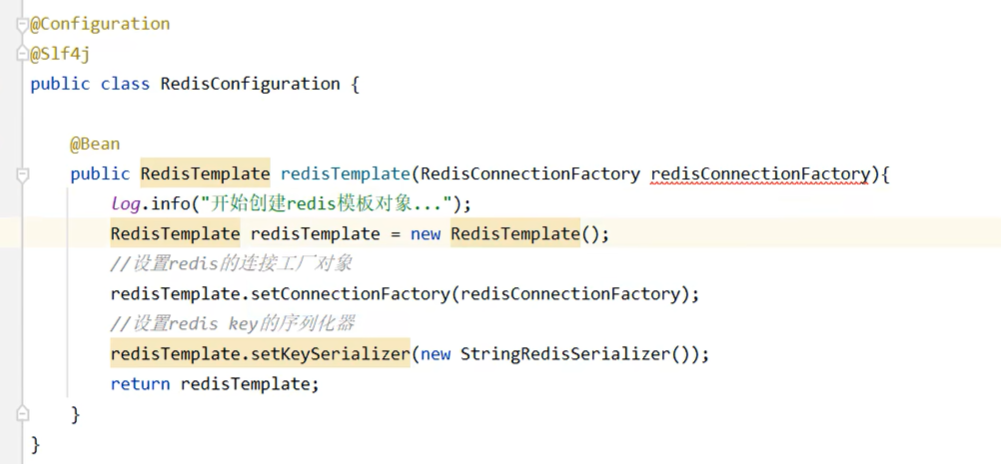
Task: Collapse the redisTemplate method using its gutter fold arrow
Action: click(23, 174)
